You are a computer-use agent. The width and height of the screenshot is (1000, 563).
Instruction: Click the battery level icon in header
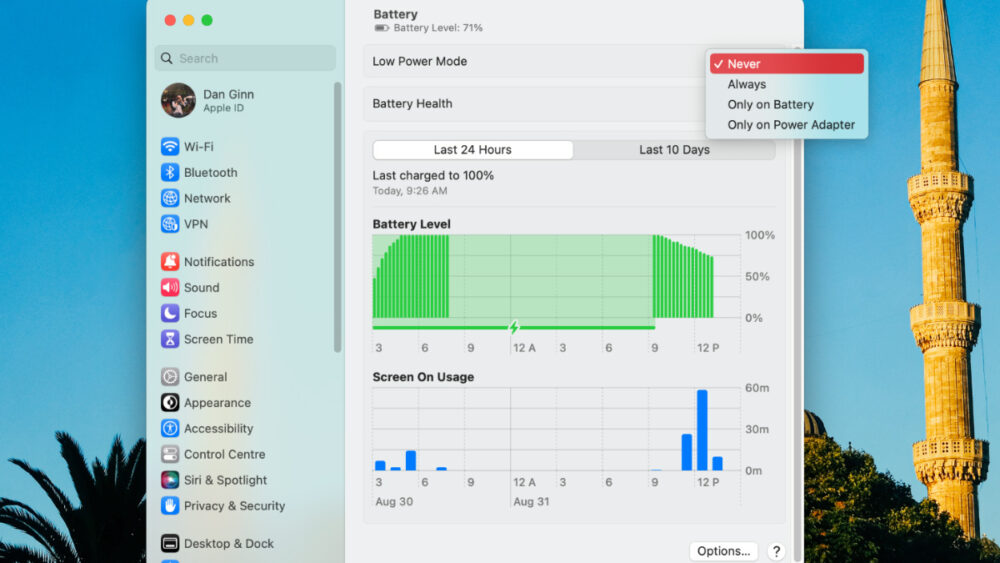(x=381, y=28)
